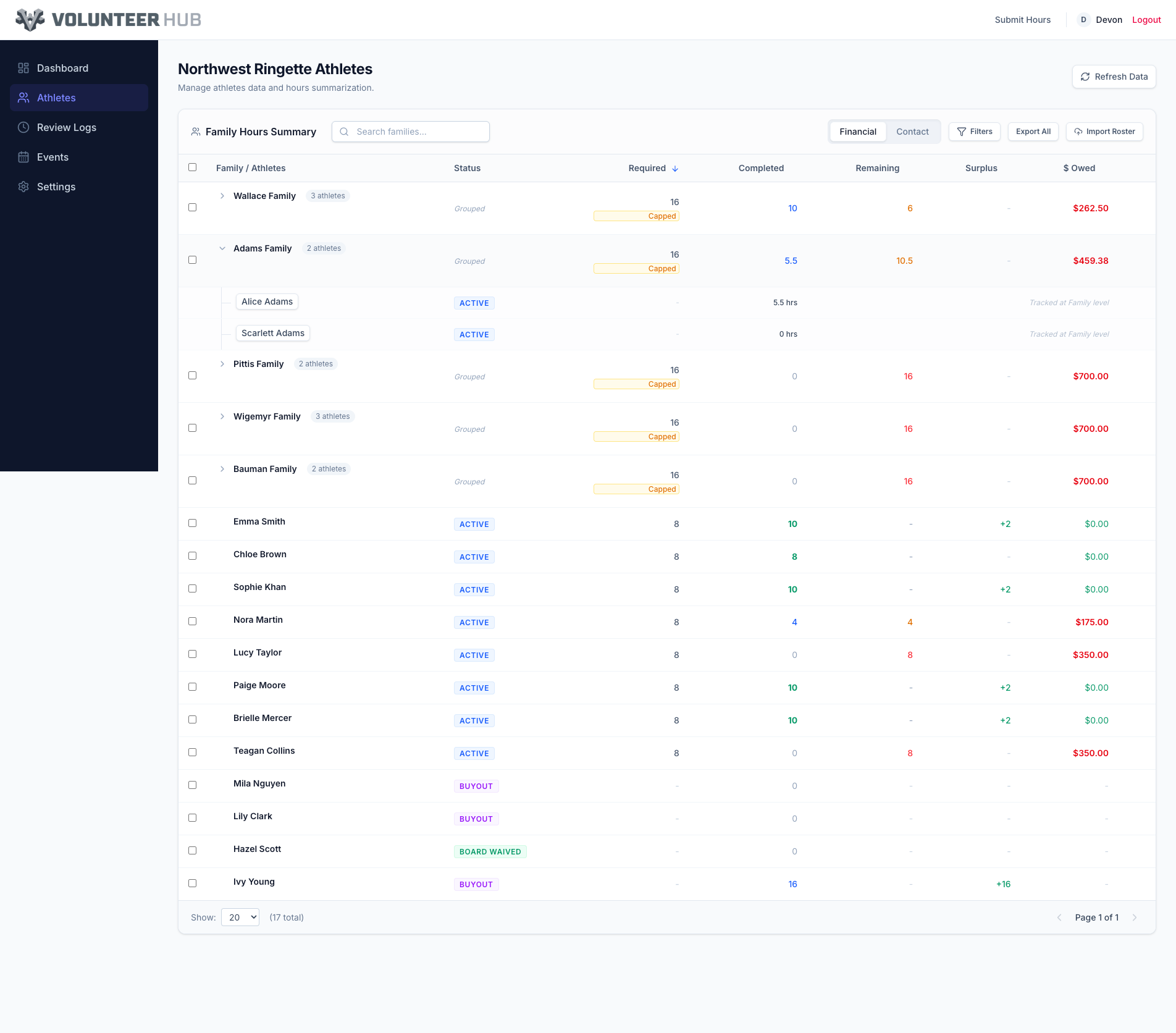1176x1033 pixels.
Task: Select the Athletes sidebar menu item
Action: (x=79, y=98)
